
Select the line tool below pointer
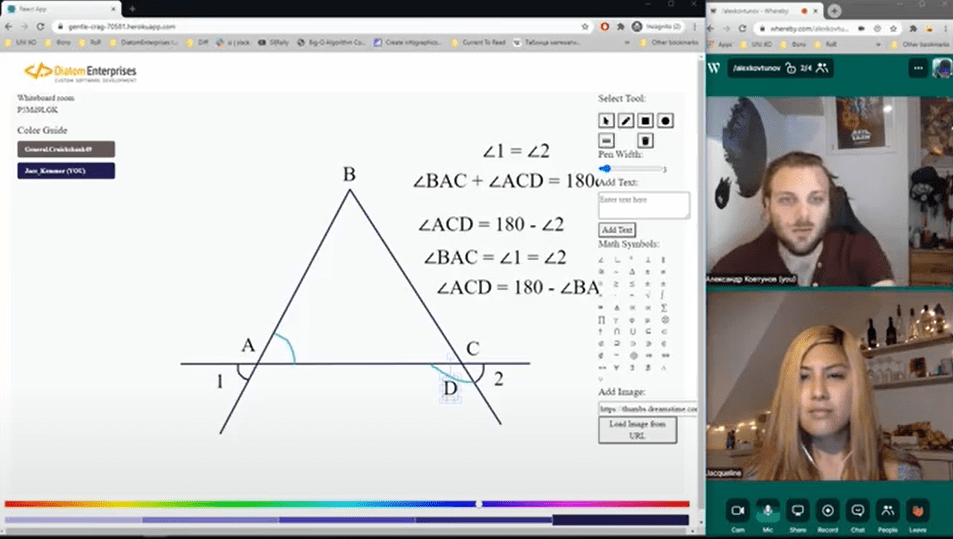606,140
